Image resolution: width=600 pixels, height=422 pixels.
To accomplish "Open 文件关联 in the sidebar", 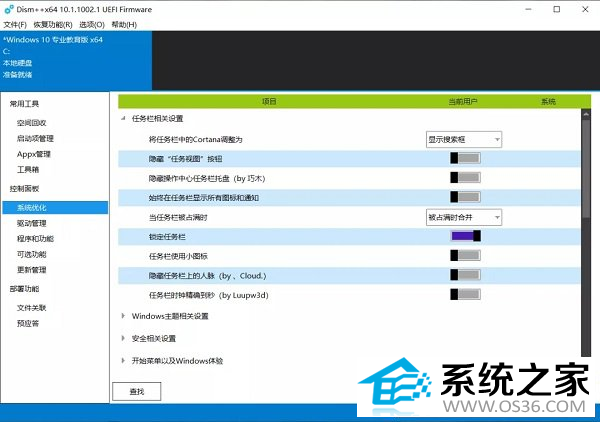I will tap(31, 308).
